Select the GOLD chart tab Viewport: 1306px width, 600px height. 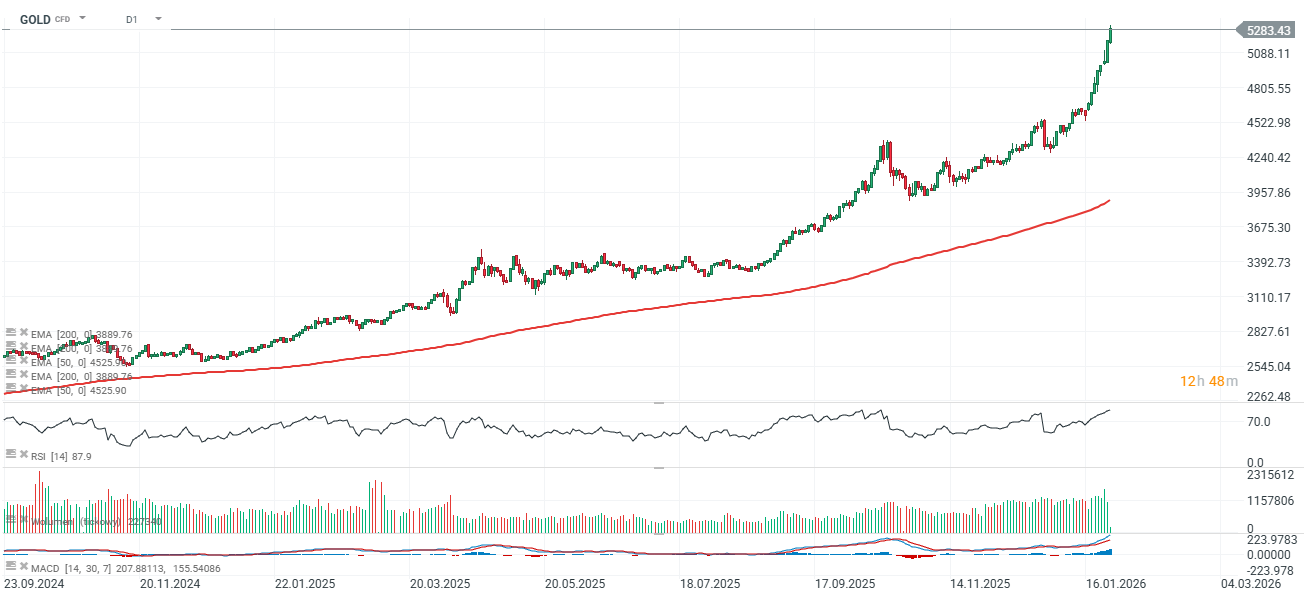click(35, 18)
